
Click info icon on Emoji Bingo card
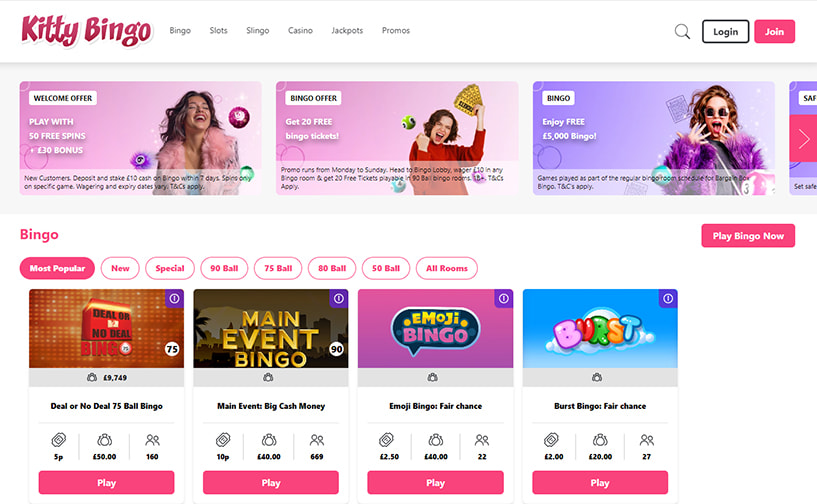[x=504, y=299]
